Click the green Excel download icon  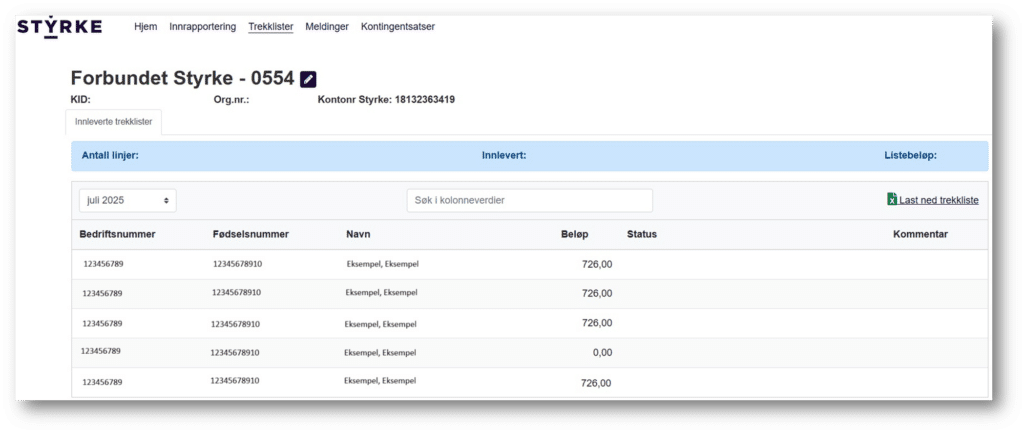coord(892,200)
